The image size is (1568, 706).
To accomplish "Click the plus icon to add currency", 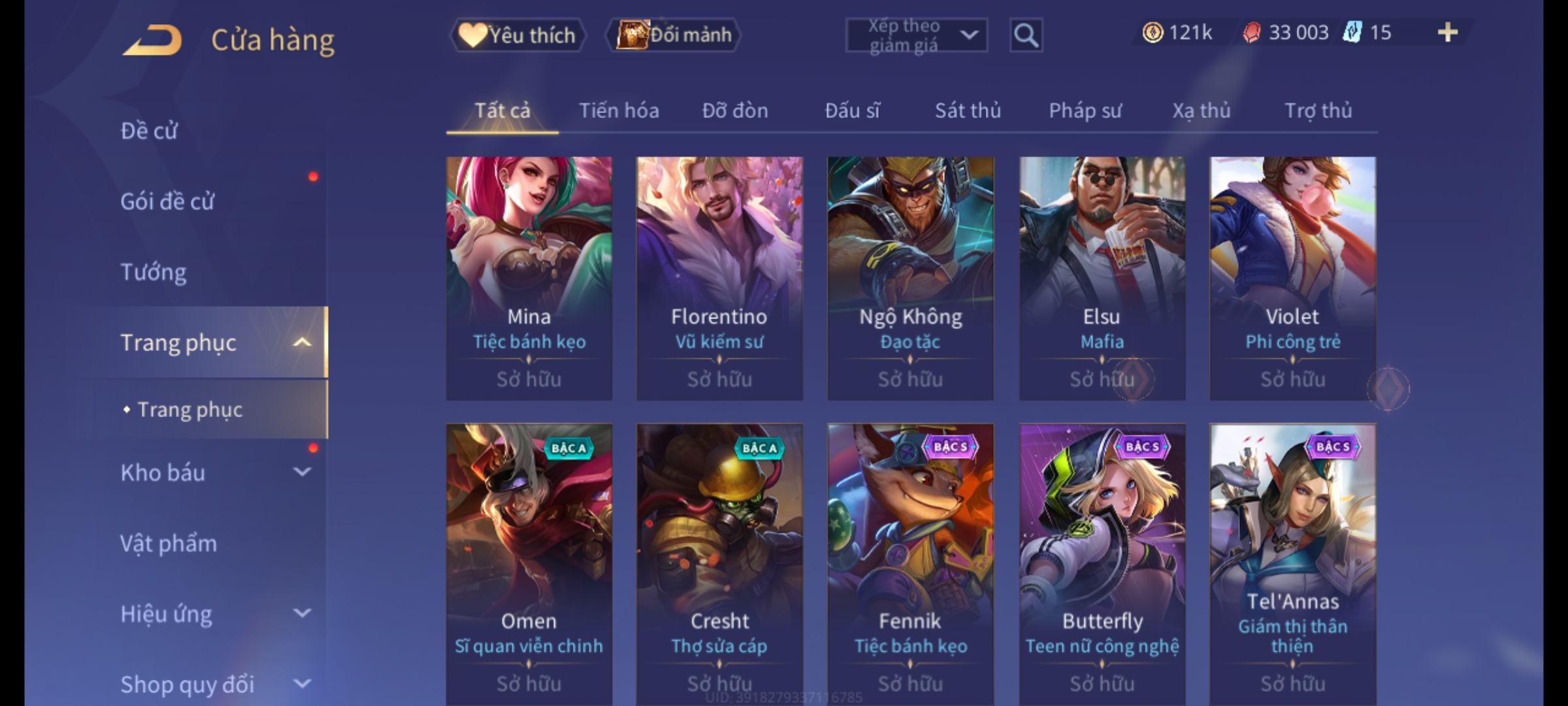I will tap(1448, 33).
